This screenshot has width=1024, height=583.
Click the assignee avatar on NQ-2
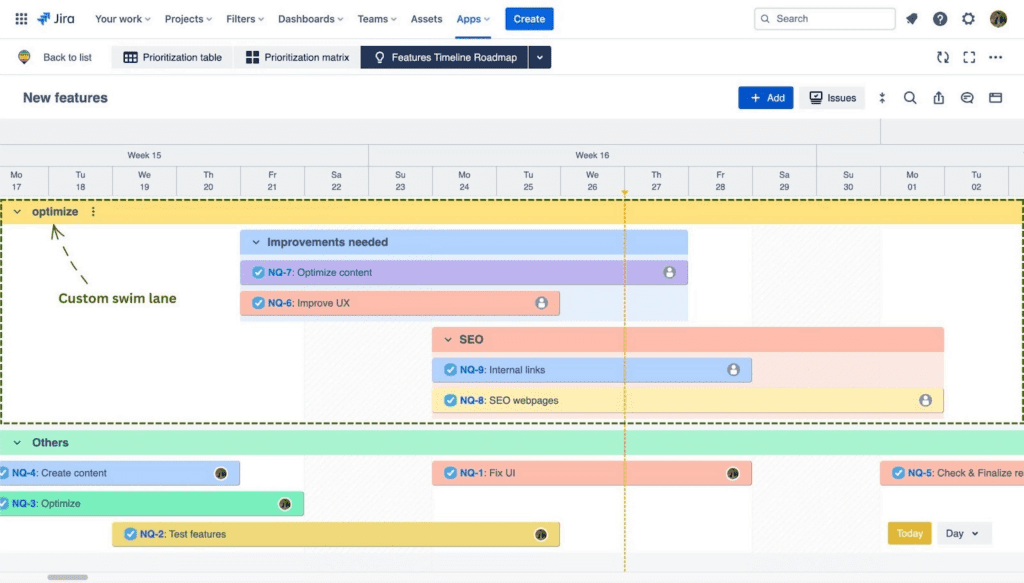coord(541,535)
